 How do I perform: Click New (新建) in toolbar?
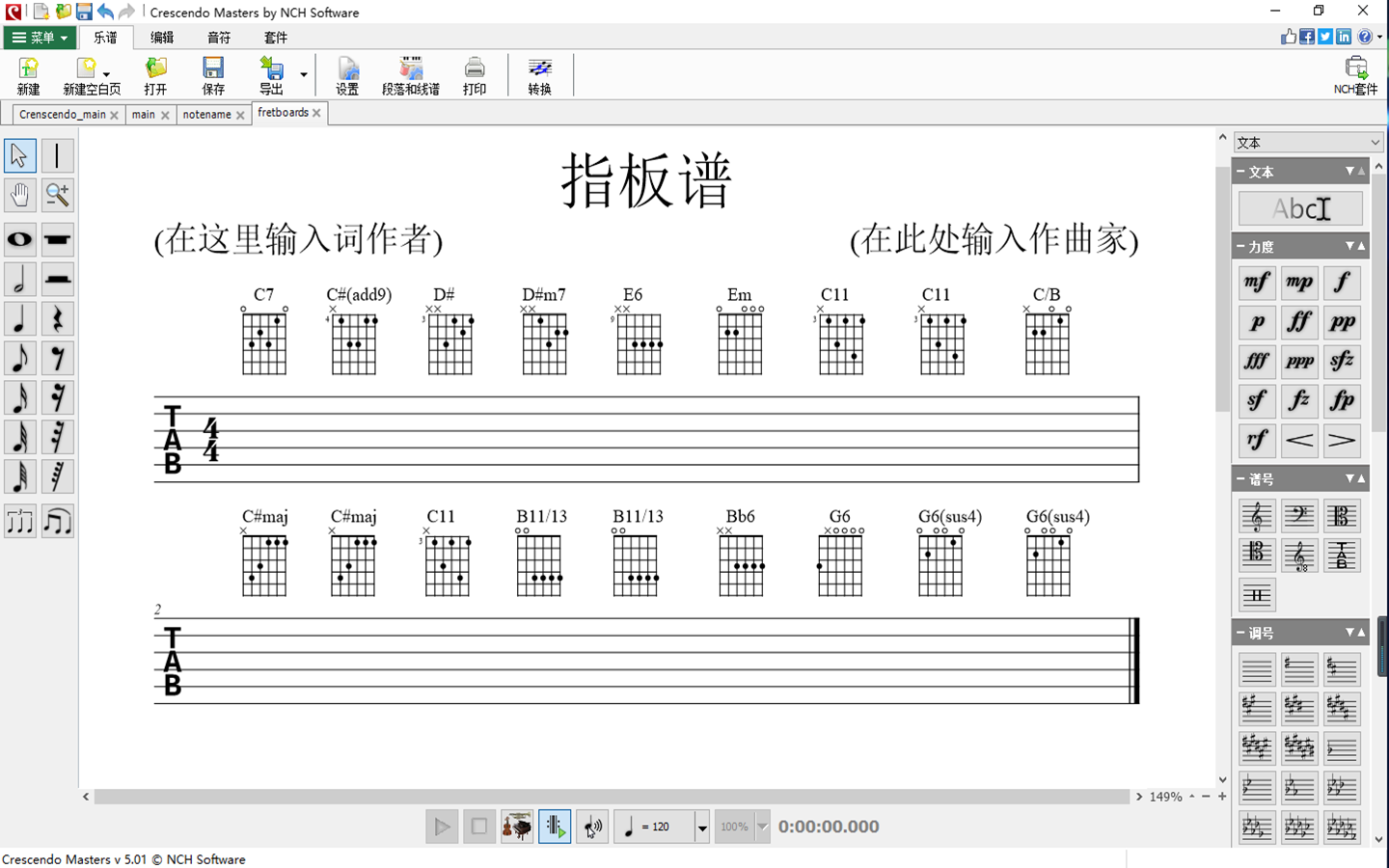point(29,75)
